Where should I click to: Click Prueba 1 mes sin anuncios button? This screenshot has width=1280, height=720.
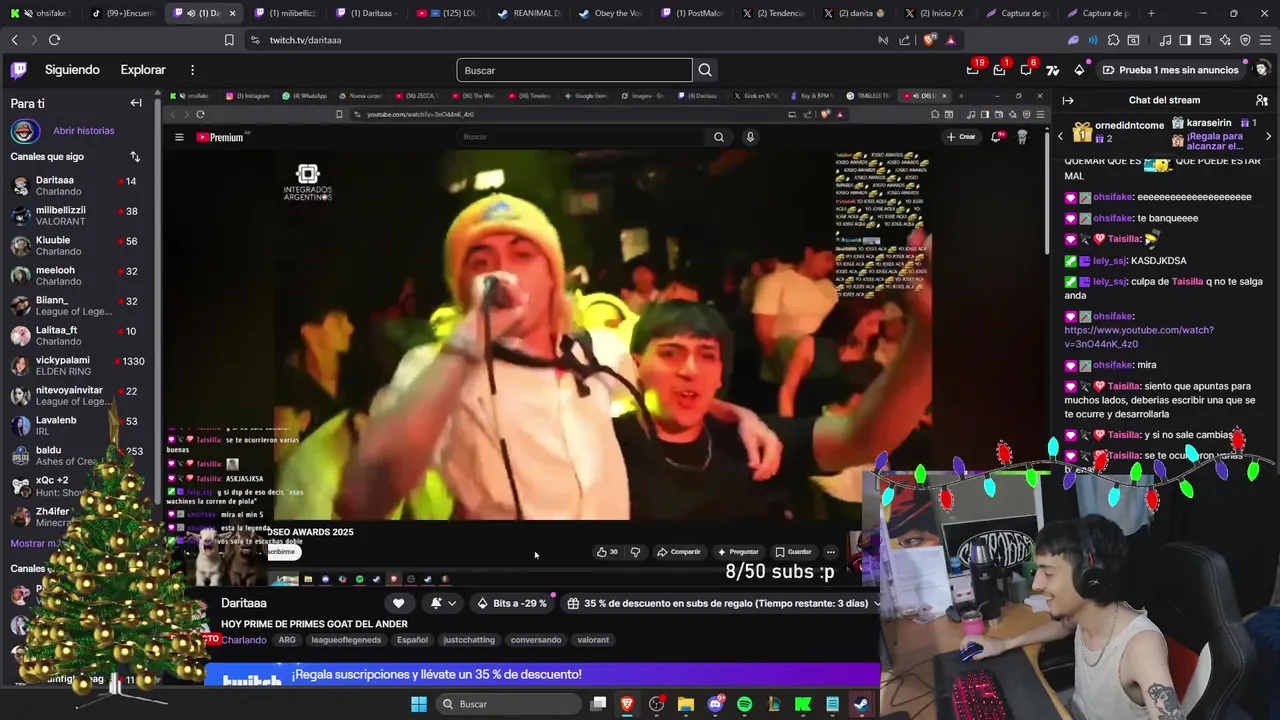click(x=1170, y=70)
